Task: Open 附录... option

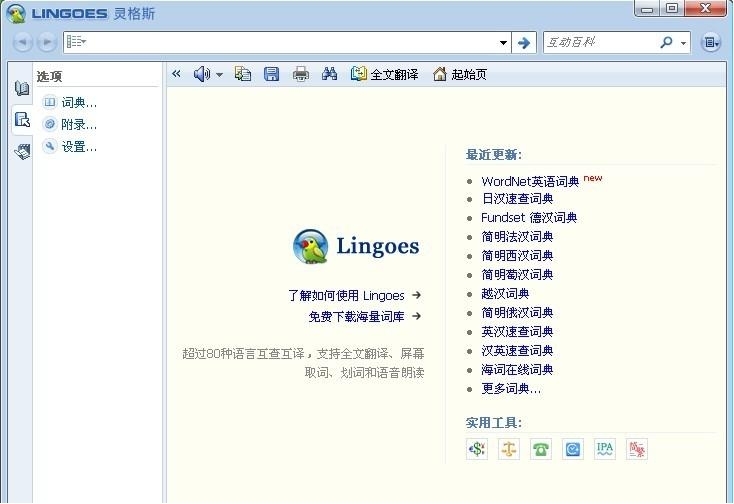Action: [x=70, y=124]
